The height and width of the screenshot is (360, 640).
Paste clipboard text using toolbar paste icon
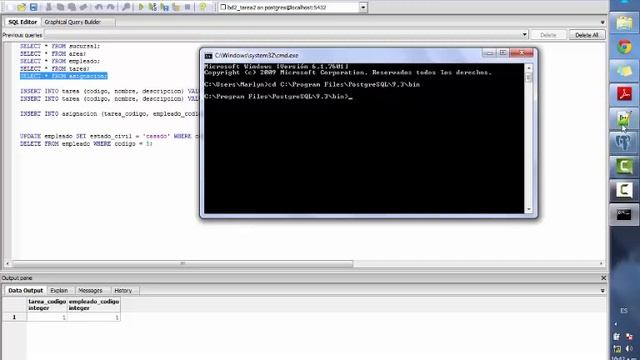coord(72,7)
